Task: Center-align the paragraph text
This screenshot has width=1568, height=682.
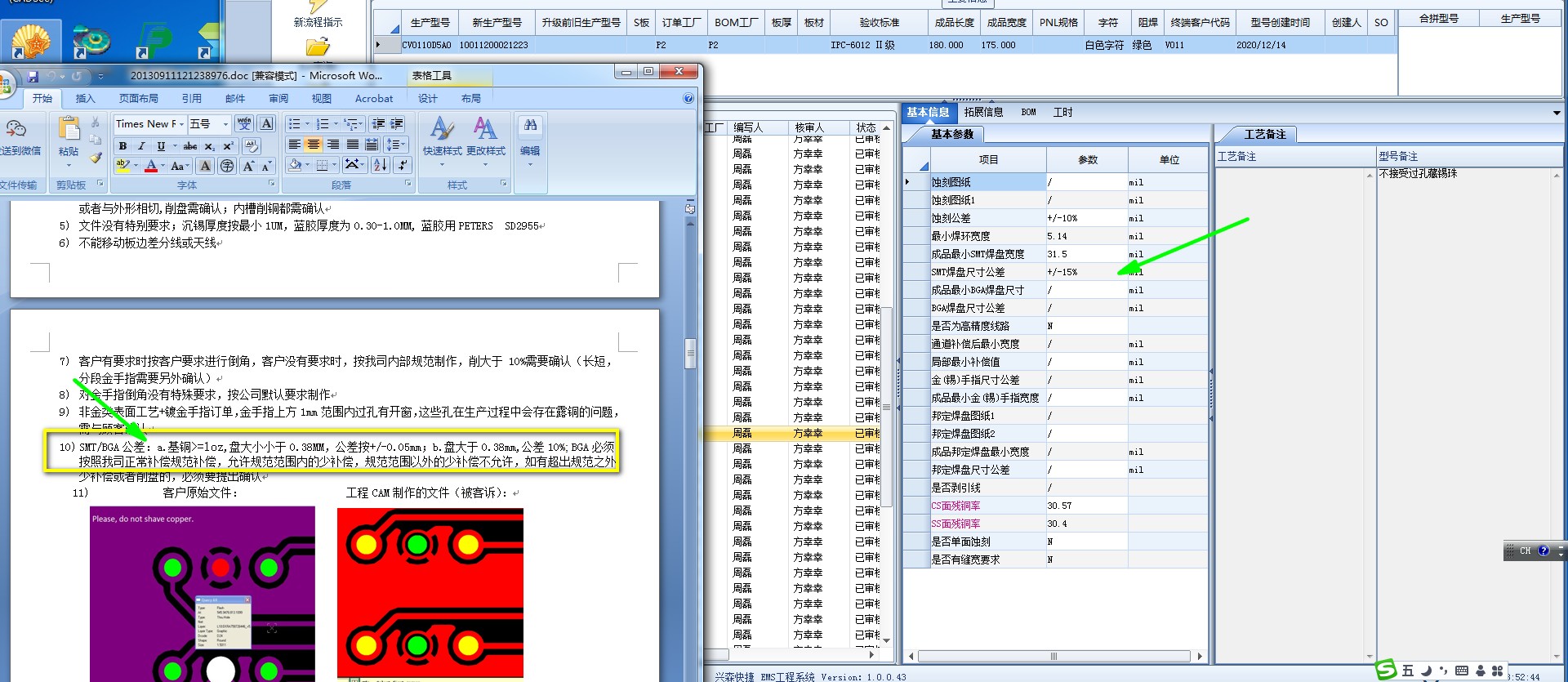Action: click(x=314, y=145)
